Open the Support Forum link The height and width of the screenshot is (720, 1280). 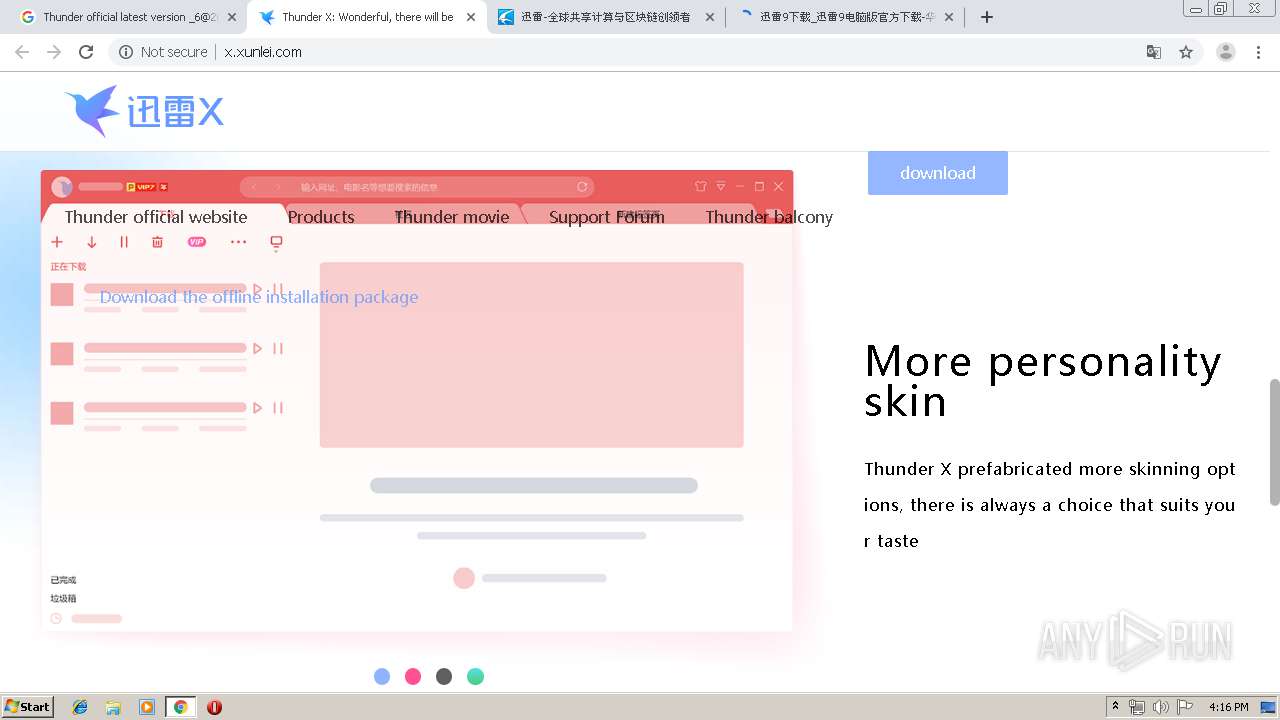(607, 217)
